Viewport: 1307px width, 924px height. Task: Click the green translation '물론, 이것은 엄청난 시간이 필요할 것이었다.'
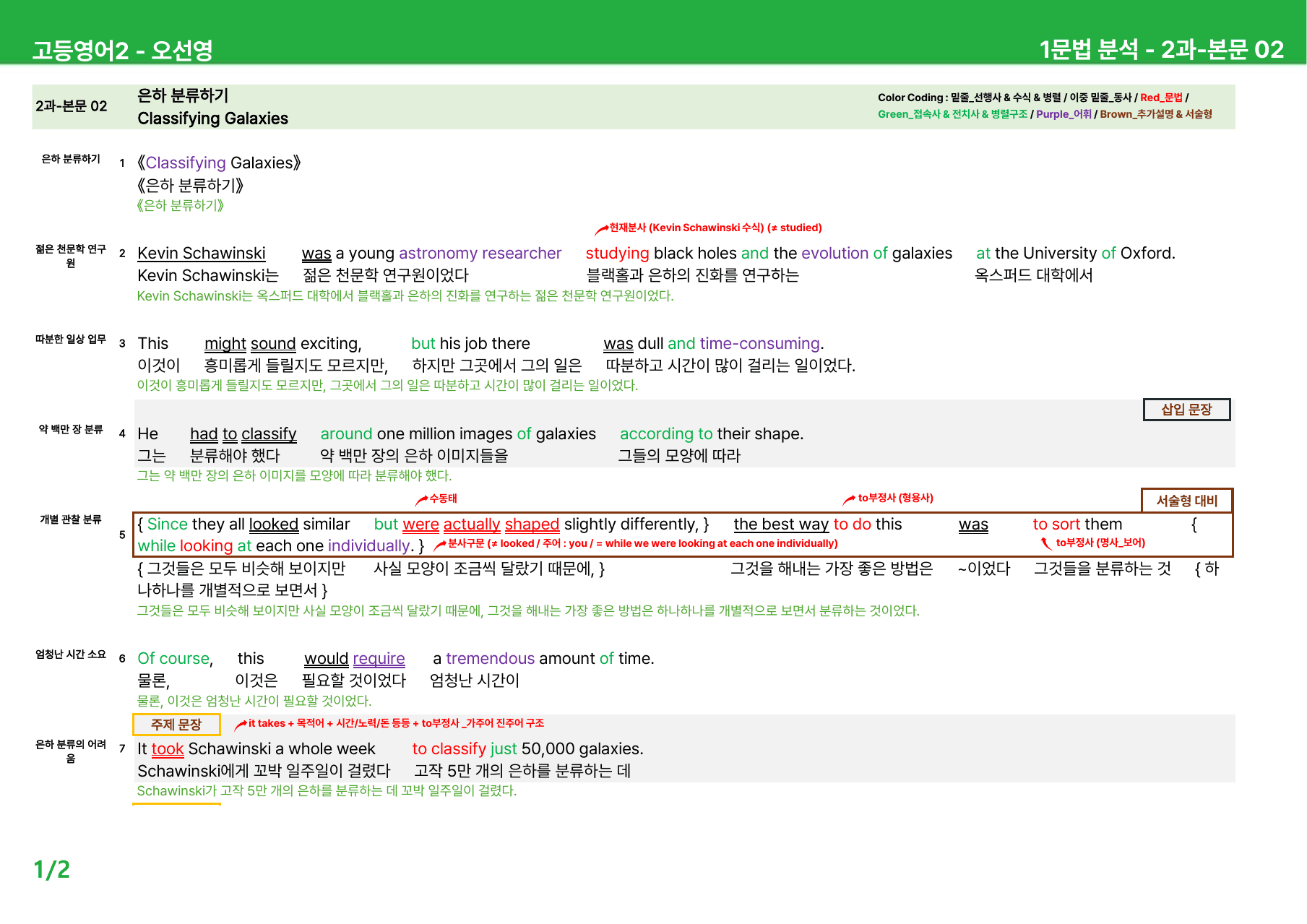pos(254,701)
